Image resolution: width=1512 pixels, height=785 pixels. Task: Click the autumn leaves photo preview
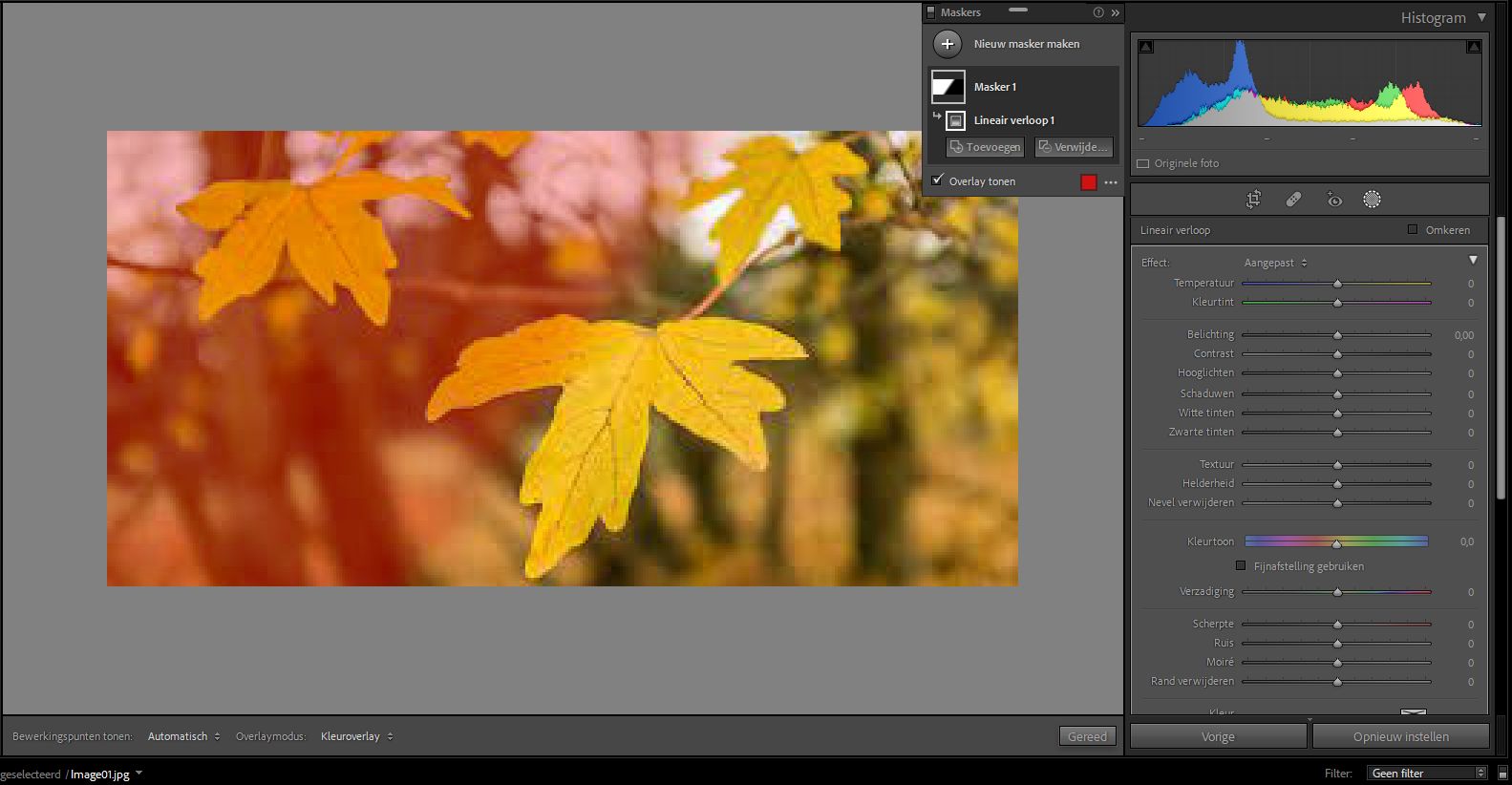563,358
